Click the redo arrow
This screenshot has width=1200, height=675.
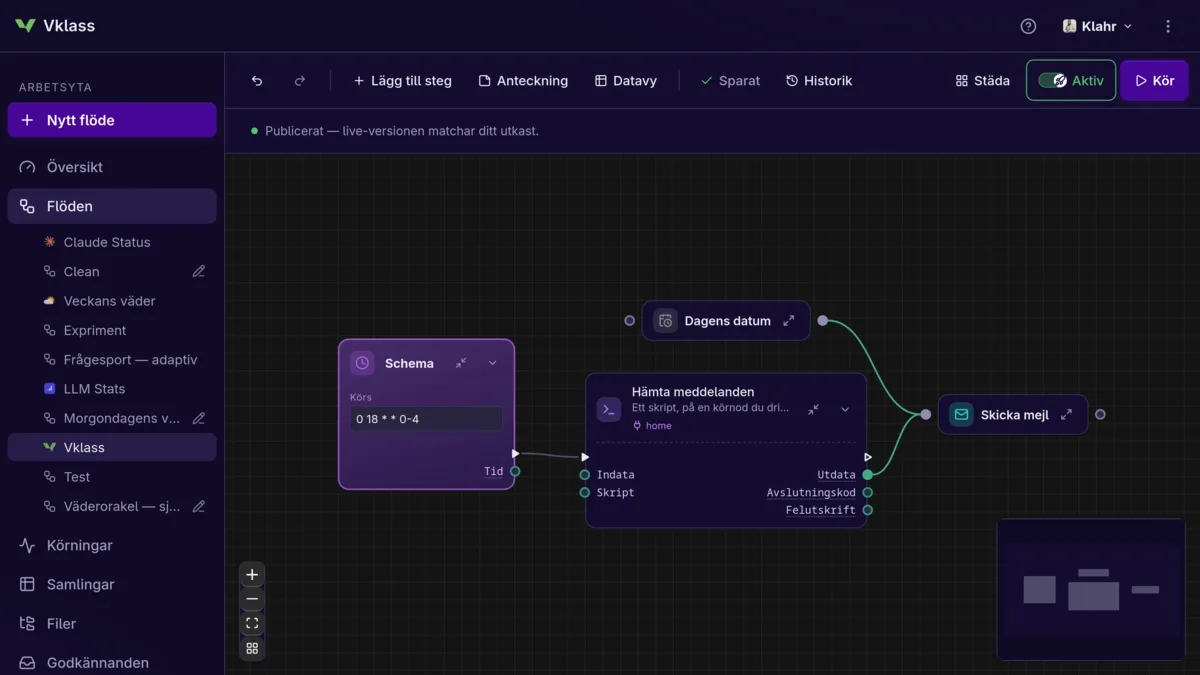click(299, 81)
